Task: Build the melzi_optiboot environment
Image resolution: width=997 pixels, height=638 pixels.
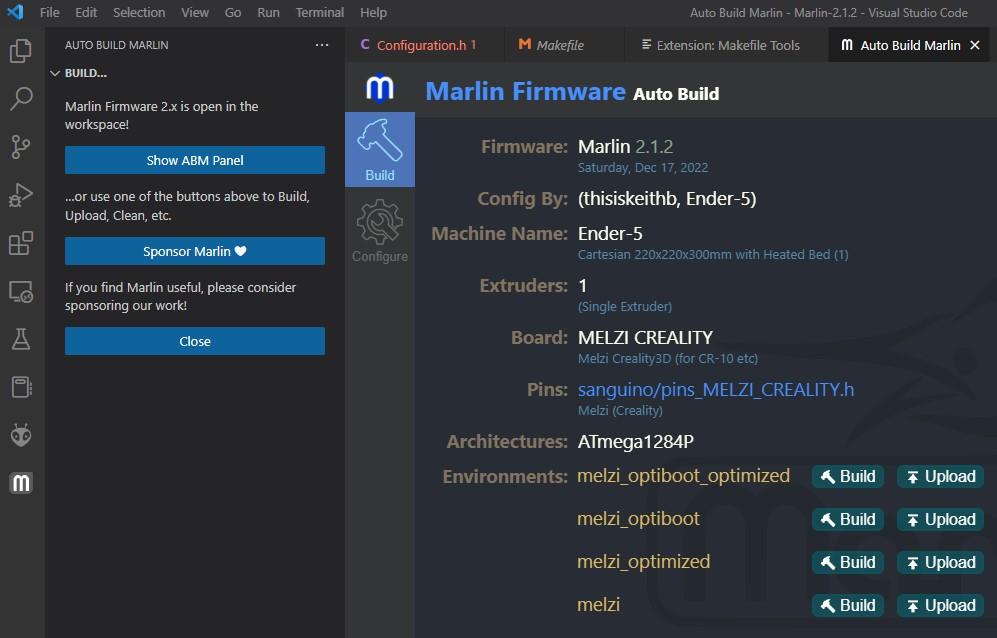Action: click(x=848, y=520)
